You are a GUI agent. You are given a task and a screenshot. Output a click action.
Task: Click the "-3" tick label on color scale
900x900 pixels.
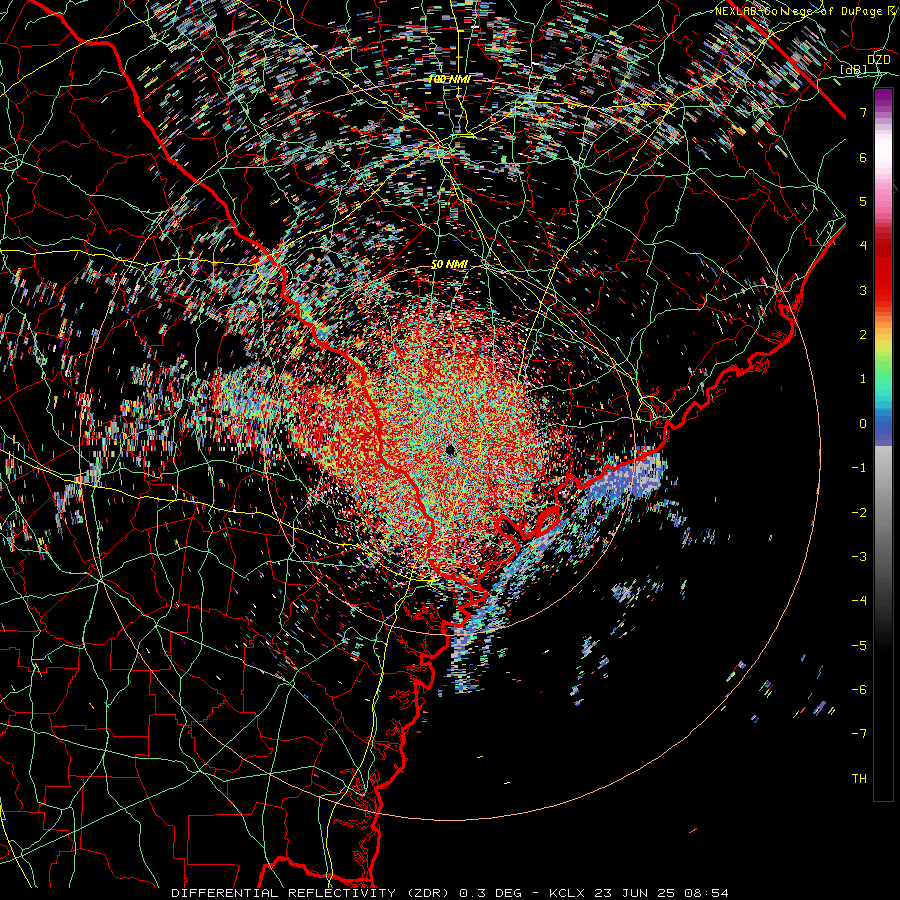pyautogui.click(x=859, y=556)
